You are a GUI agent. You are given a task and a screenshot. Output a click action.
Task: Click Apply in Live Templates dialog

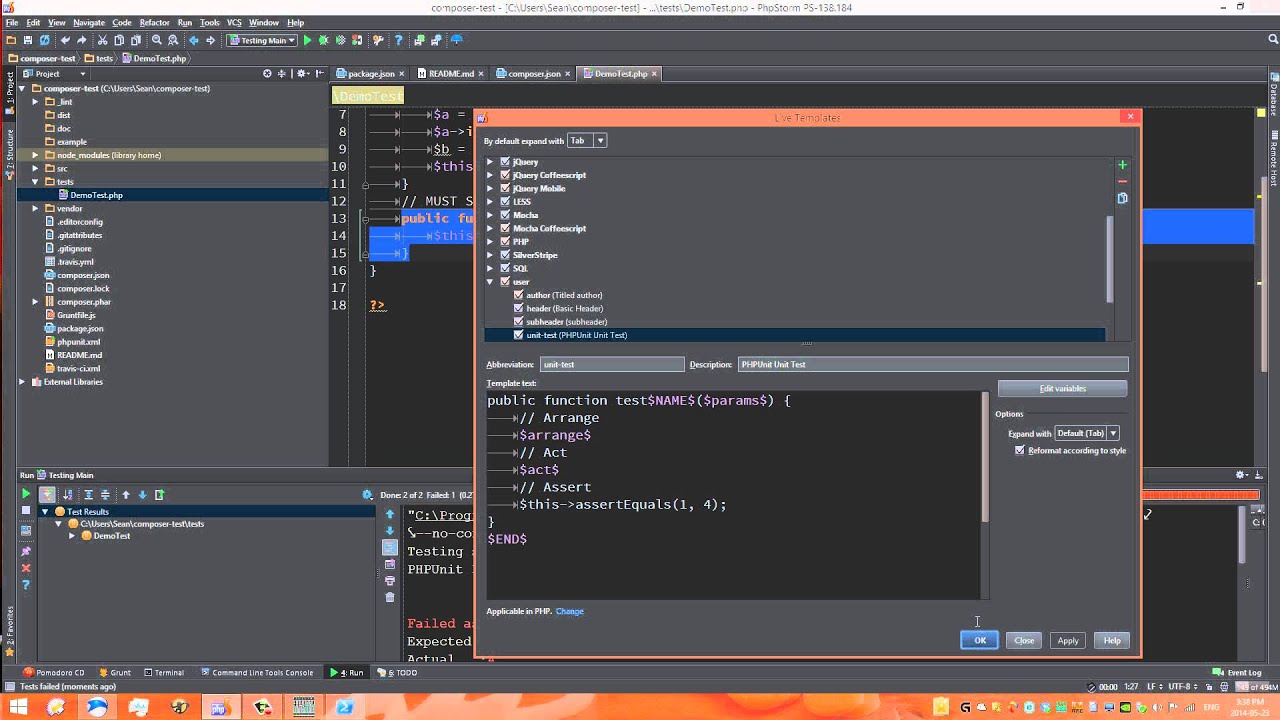coord(1068,640)
